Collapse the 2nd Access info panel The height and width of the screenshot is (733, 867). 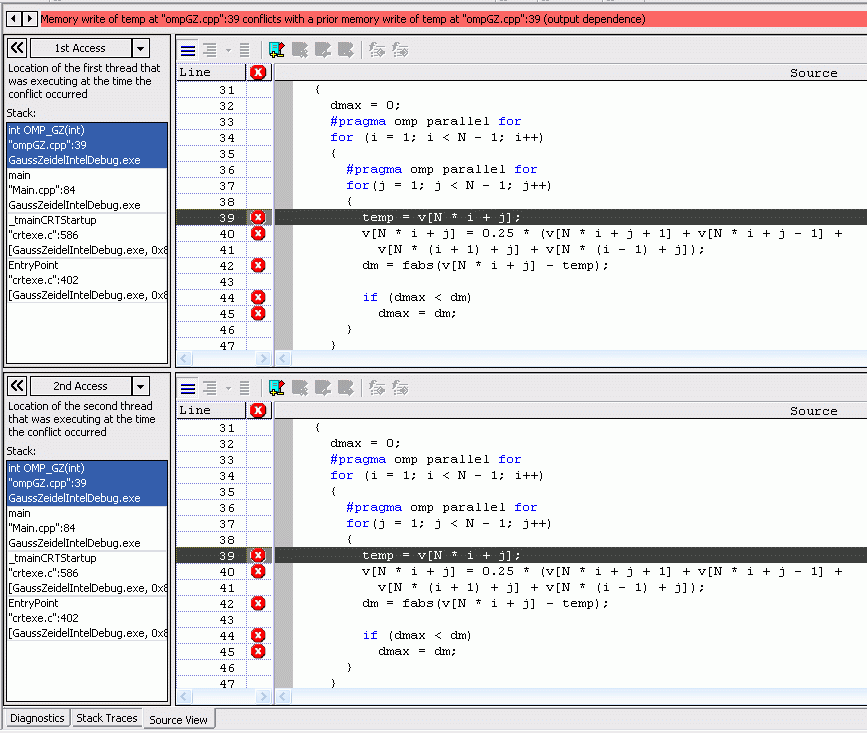pos(17,386)
